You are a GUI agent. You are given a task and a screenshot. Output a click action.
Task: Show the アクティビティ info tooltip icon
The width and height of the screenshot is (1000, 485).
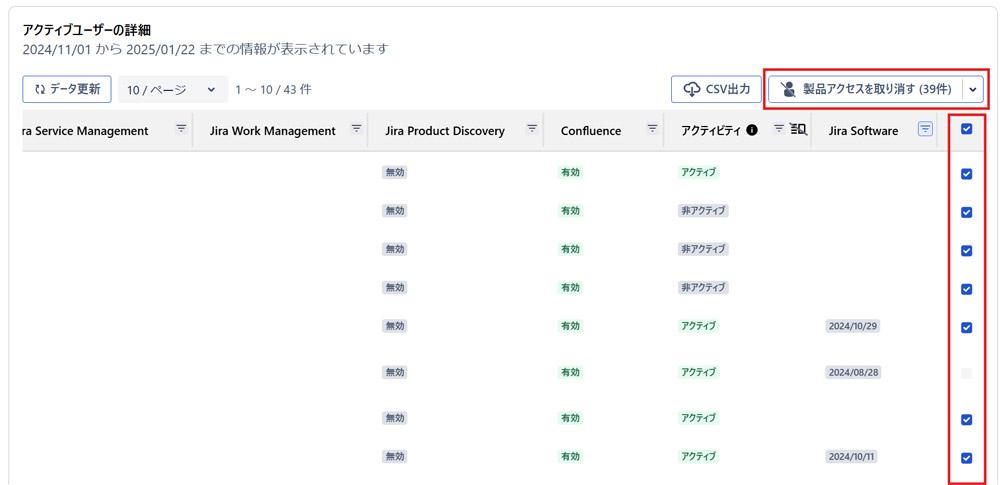click(753, 130)
